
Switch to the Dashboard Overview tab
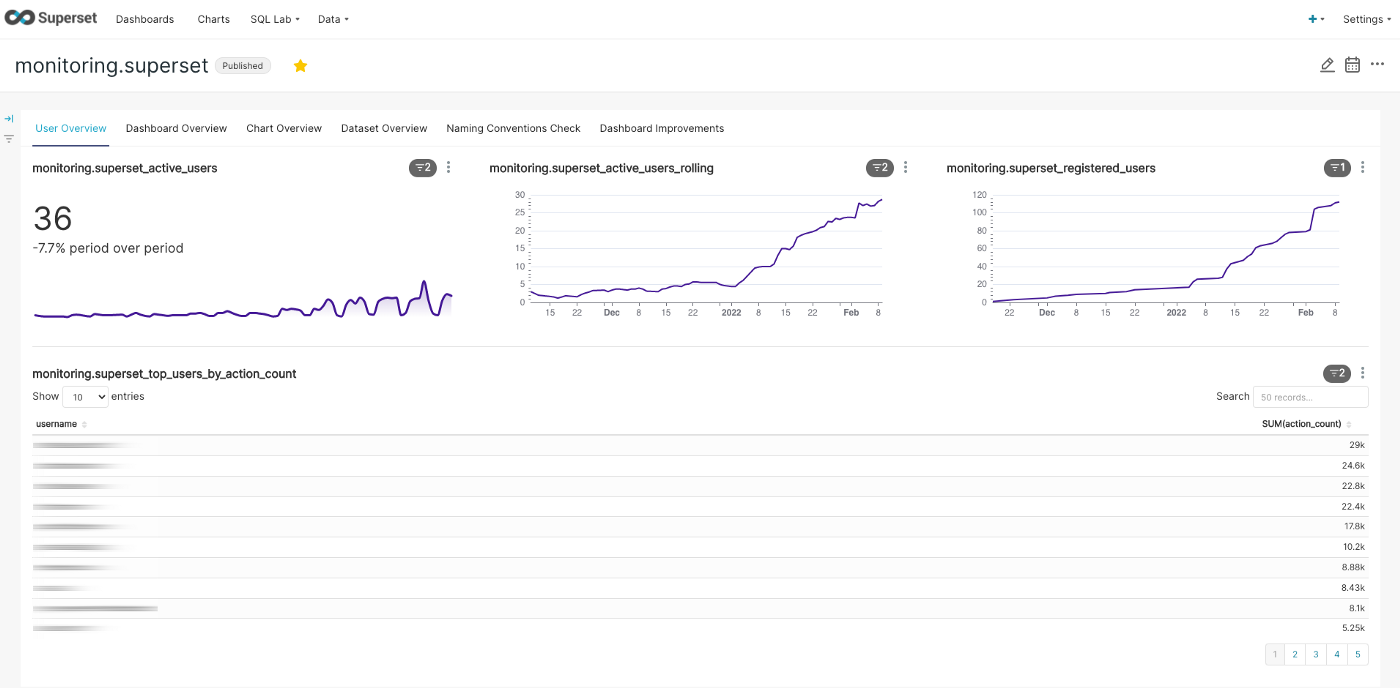(x=176, y=128)
